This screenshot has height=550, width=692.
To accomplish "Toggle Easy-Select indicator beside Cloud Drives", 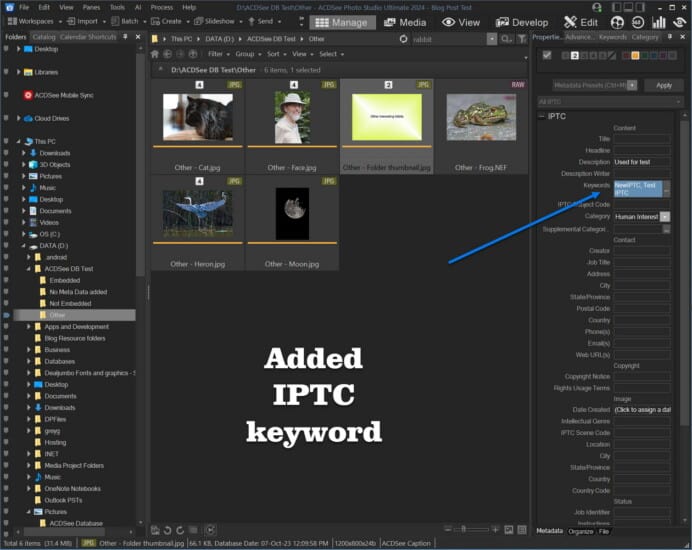I will [7, 118].
